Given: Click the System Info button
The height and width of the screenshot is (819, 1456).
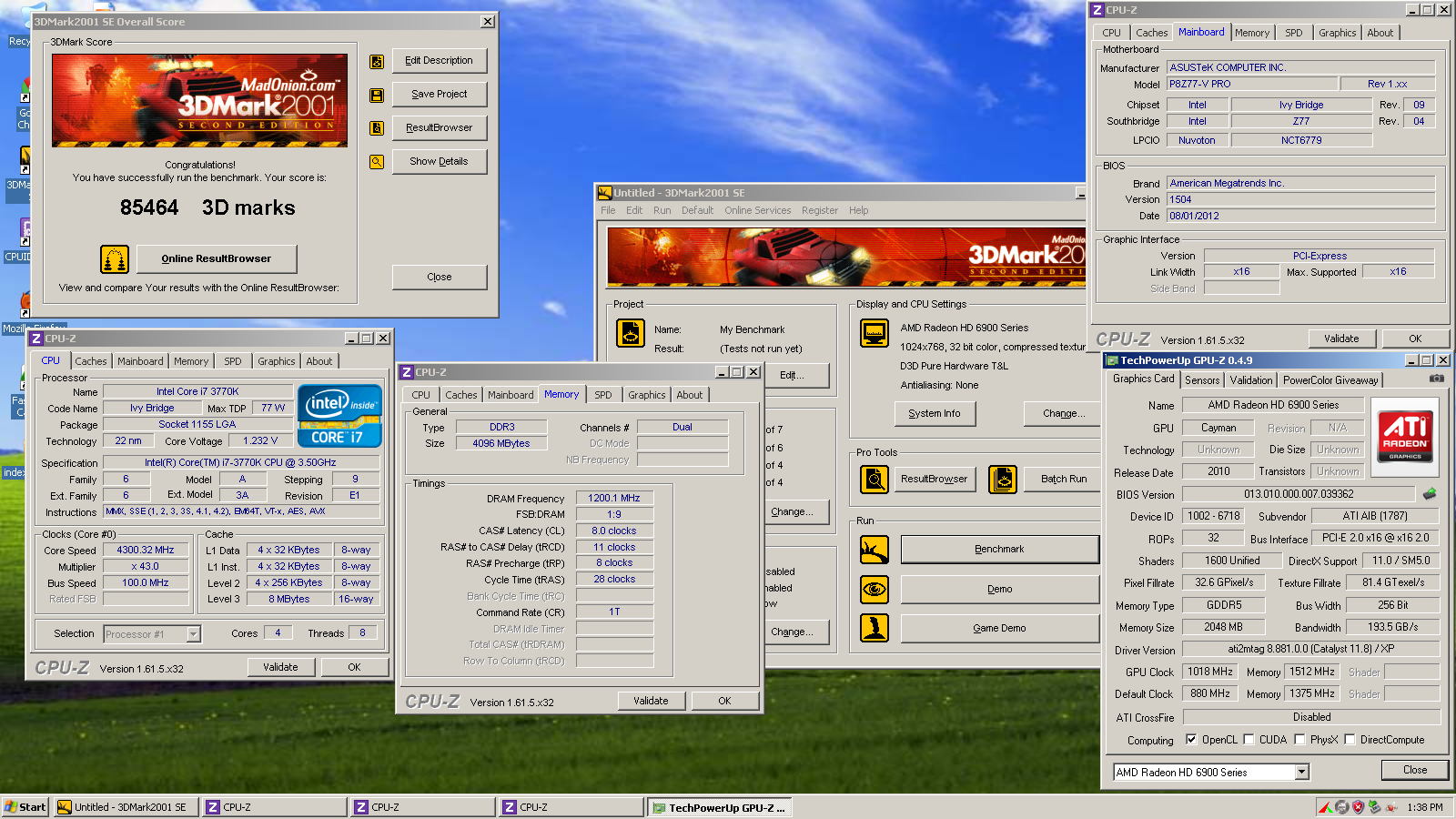Looking at the screenshot, I should pyautogui.click(x=935, y=414).
